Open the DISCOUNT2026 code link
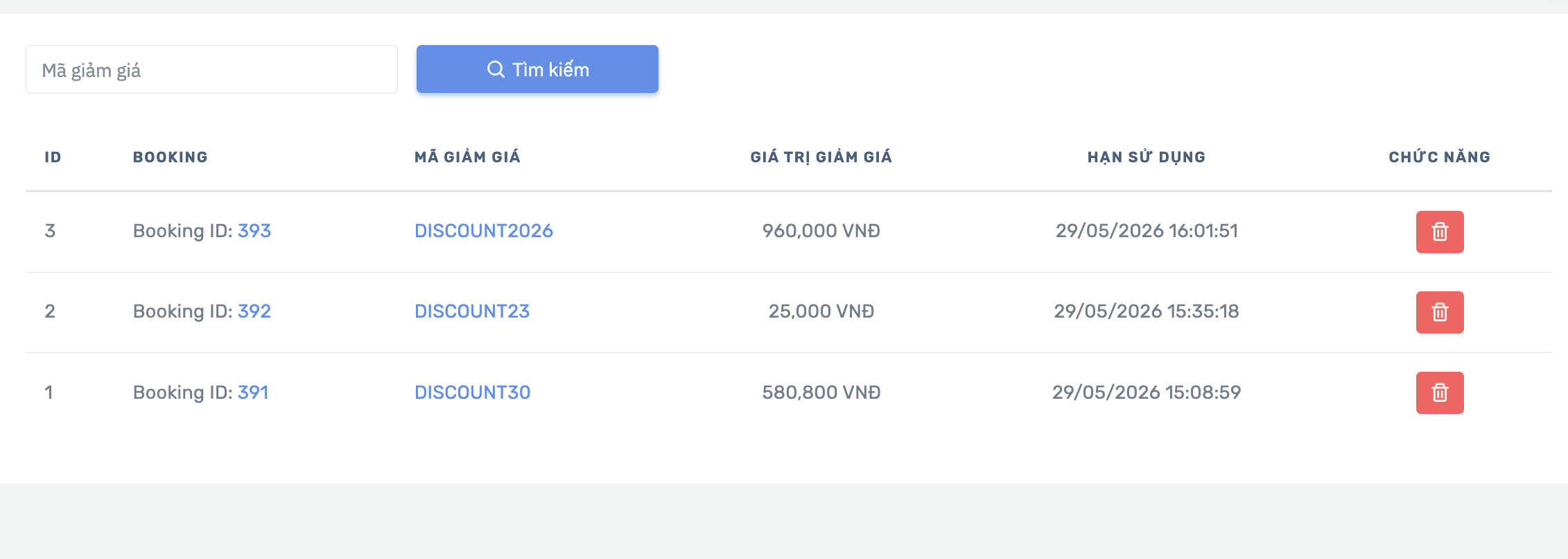Viewport: 1568px width, 559px height. pos(484,231)
